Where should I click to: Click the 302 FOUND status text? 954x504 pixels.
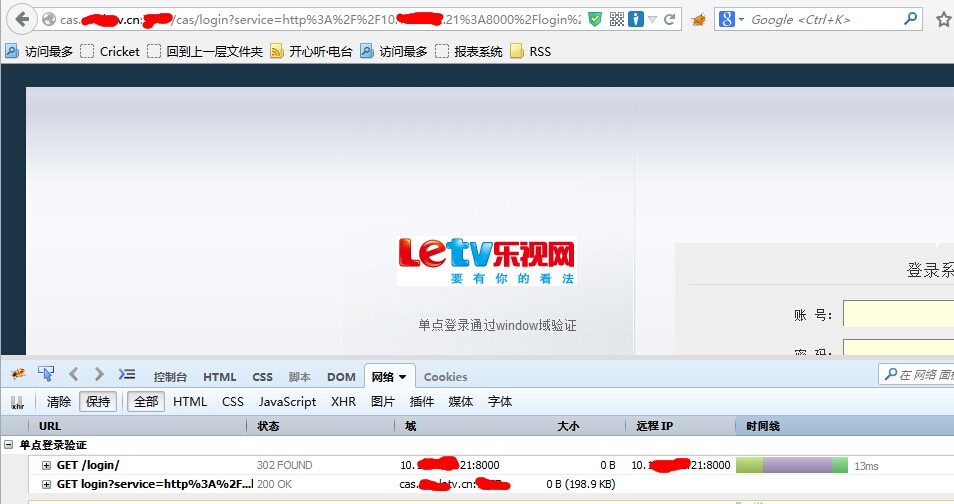pos(284,466)
